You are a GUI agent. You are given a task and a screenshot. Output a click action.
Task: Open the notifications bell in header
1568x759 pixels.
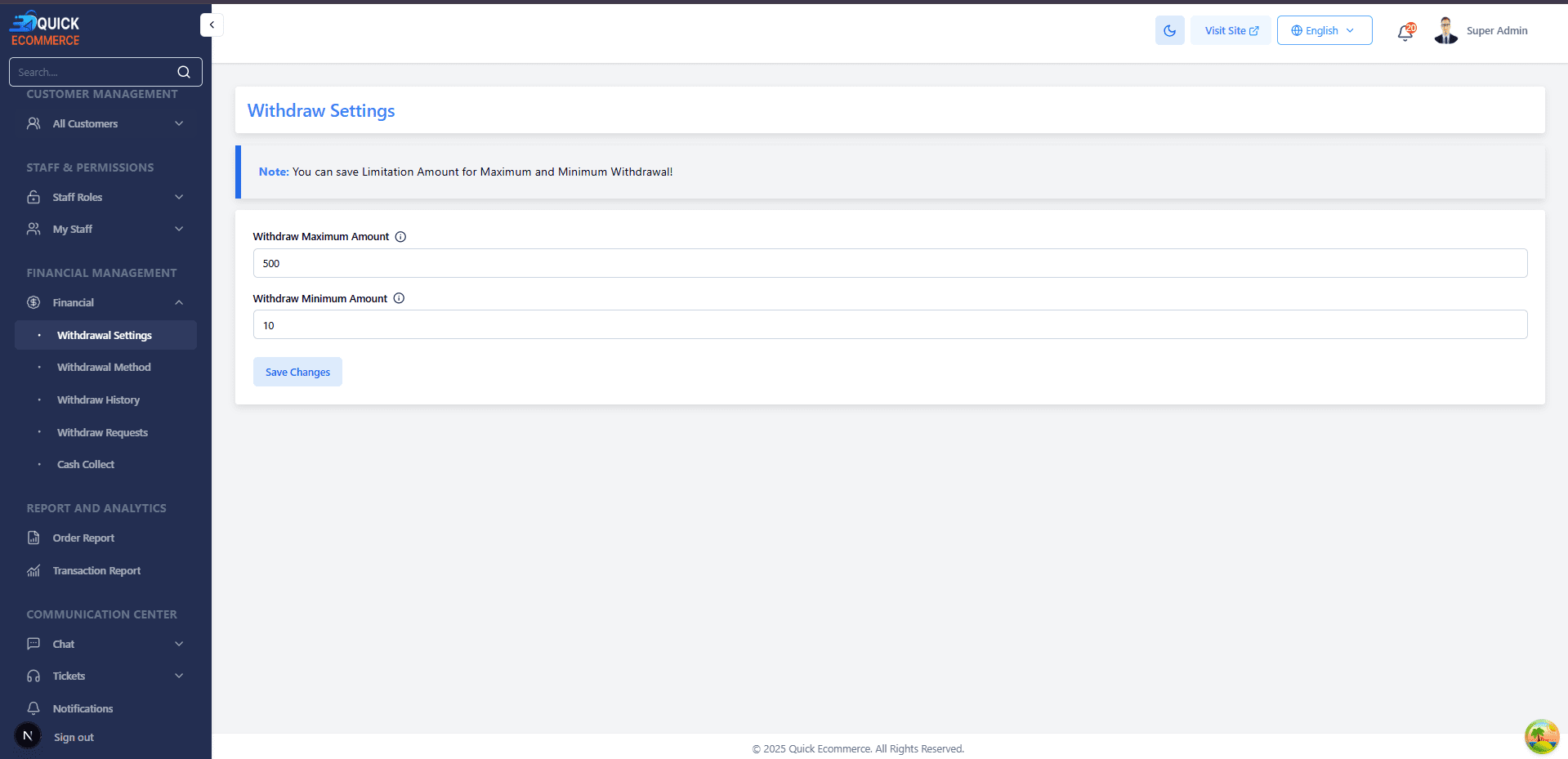(1405, 32)
